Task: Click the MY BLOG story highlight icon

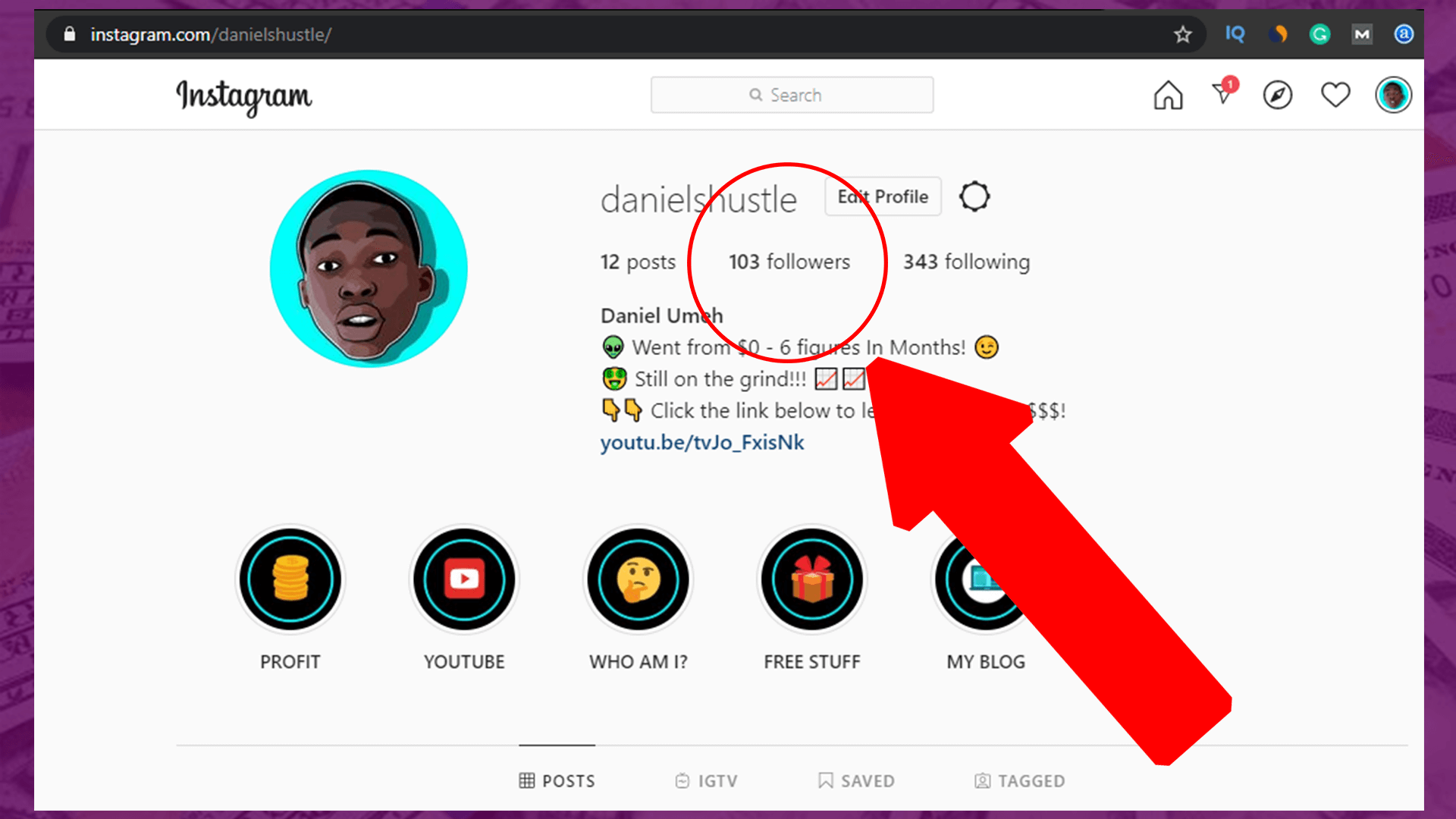Action: coord(985,579)
